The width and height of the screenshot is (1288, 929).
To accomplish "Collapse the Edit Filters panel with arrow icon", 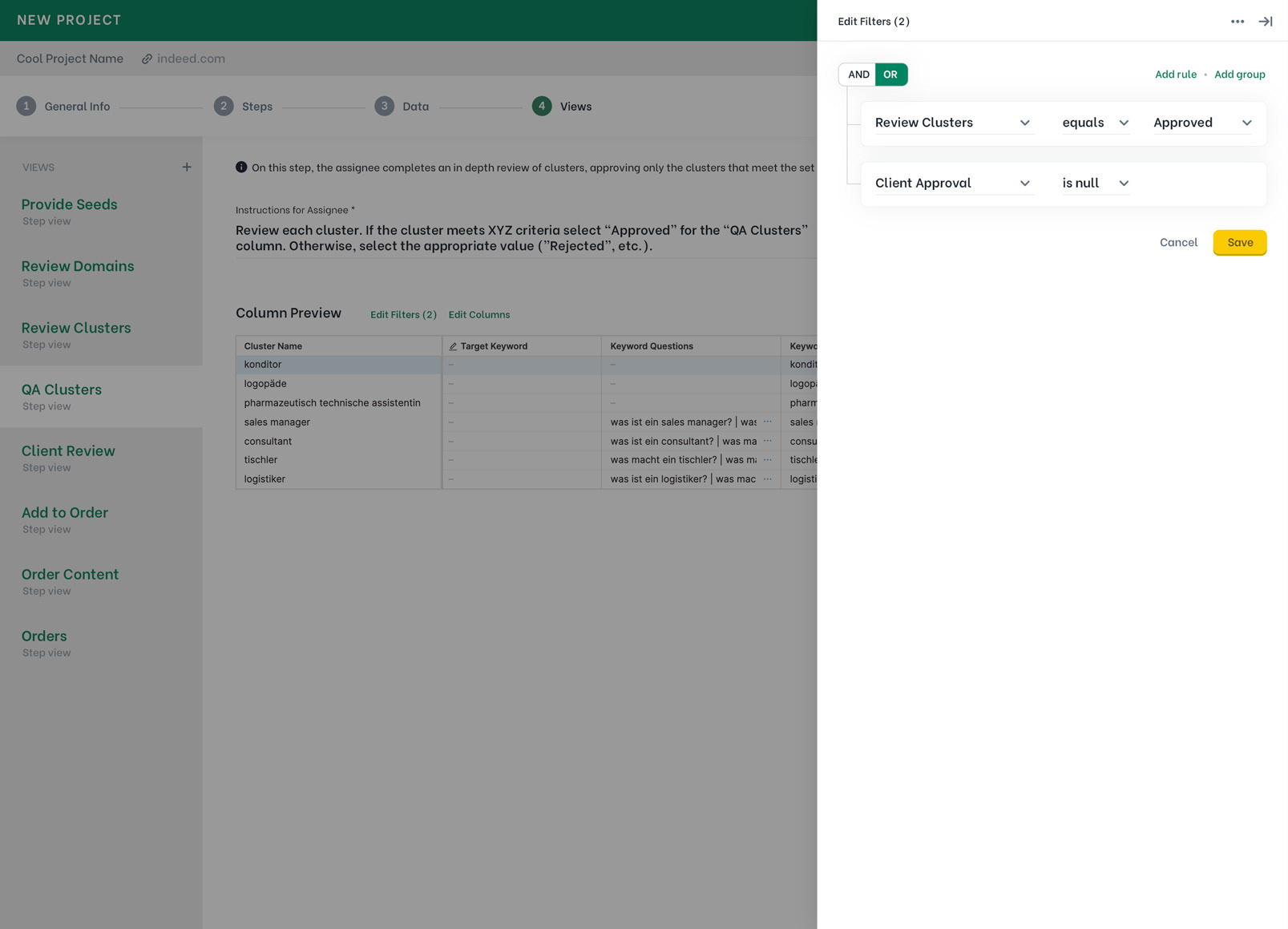I will [1266, 22].
